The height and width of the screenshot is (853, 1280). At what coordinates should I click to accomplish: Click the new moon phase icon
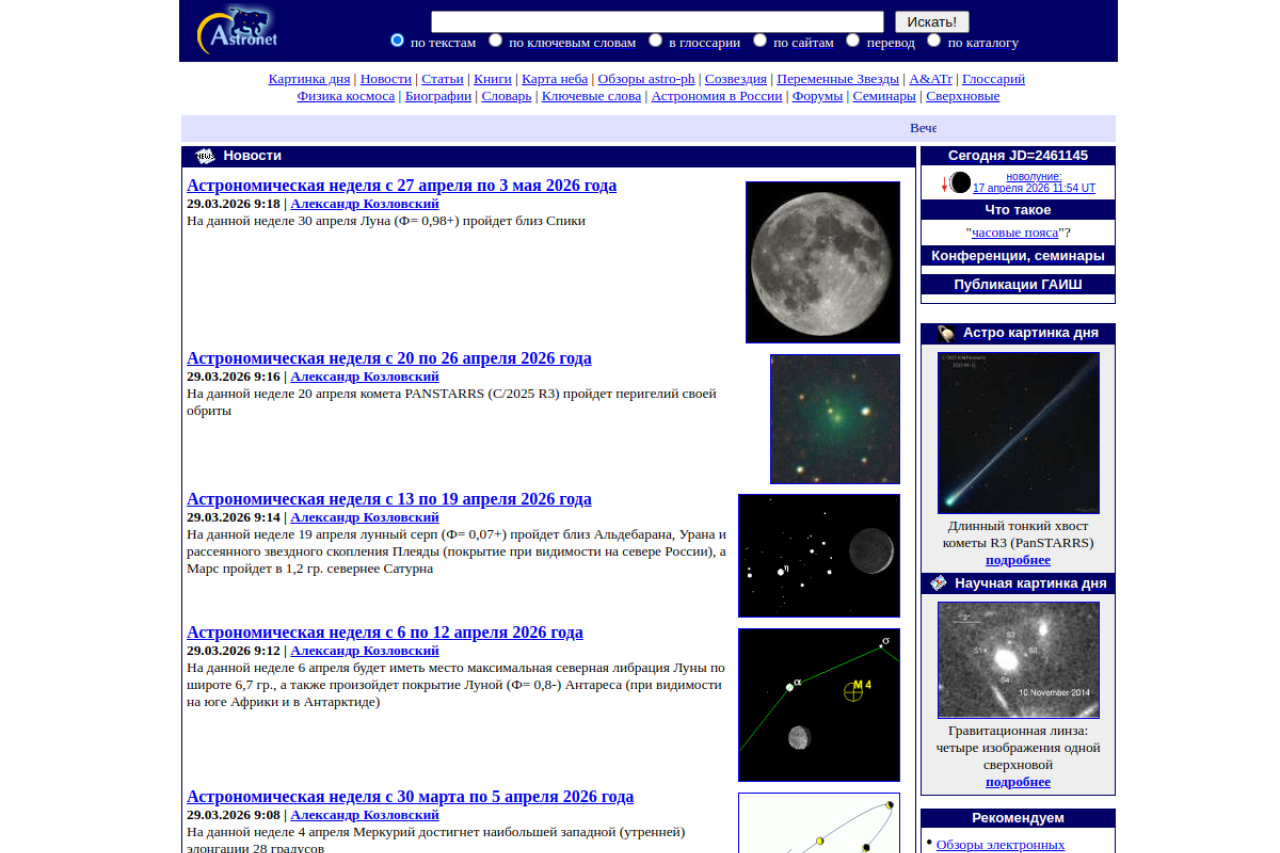point(960,183)
